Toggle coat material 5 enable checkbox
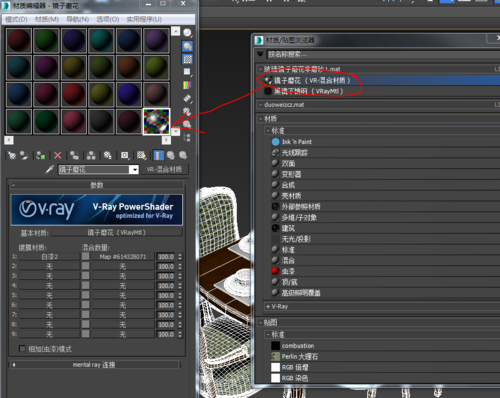Image resolution: width=500 pixels, height=398 pixels. coord(86,295)
